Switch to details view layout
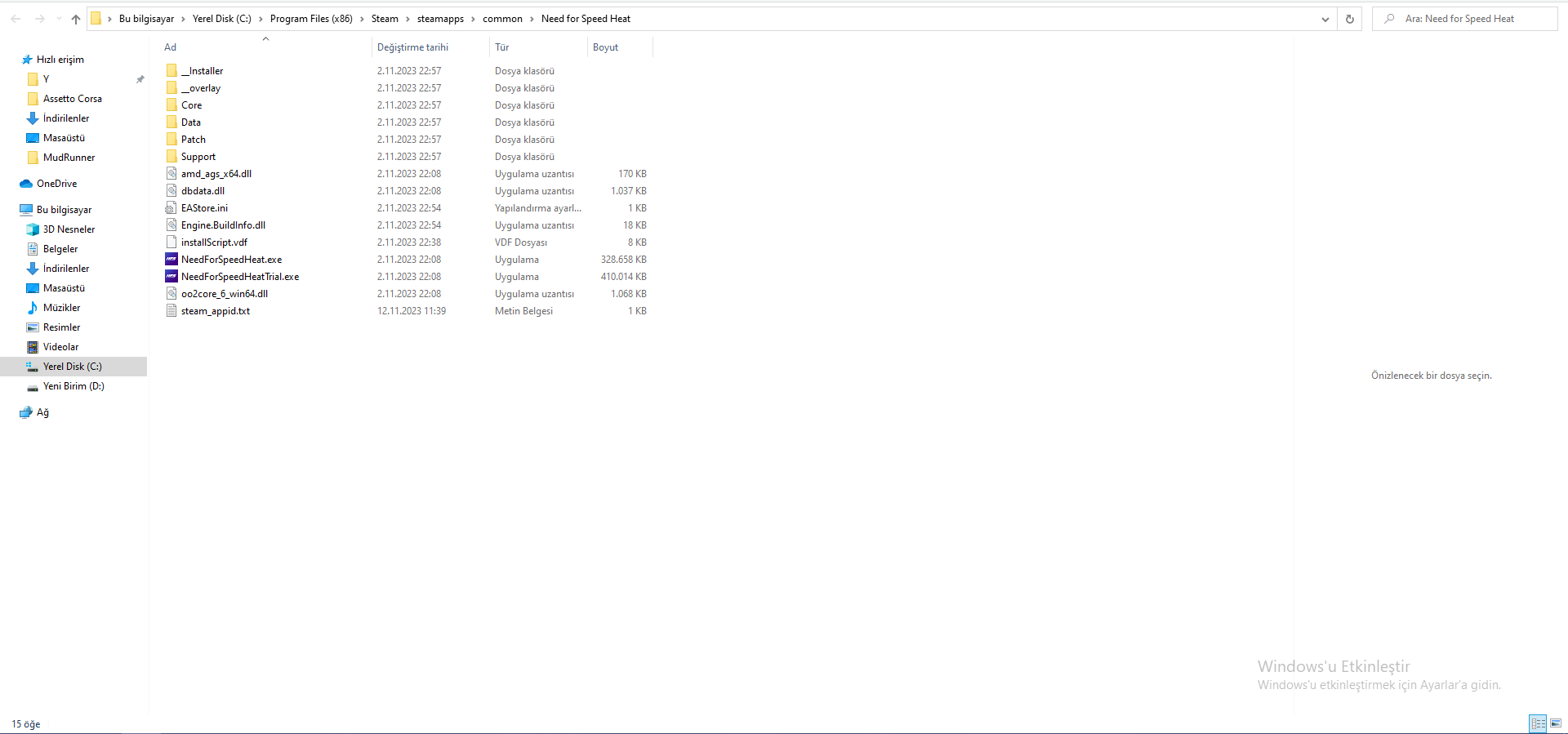The image size is (1568, 734). click(x=1539, y=723)
